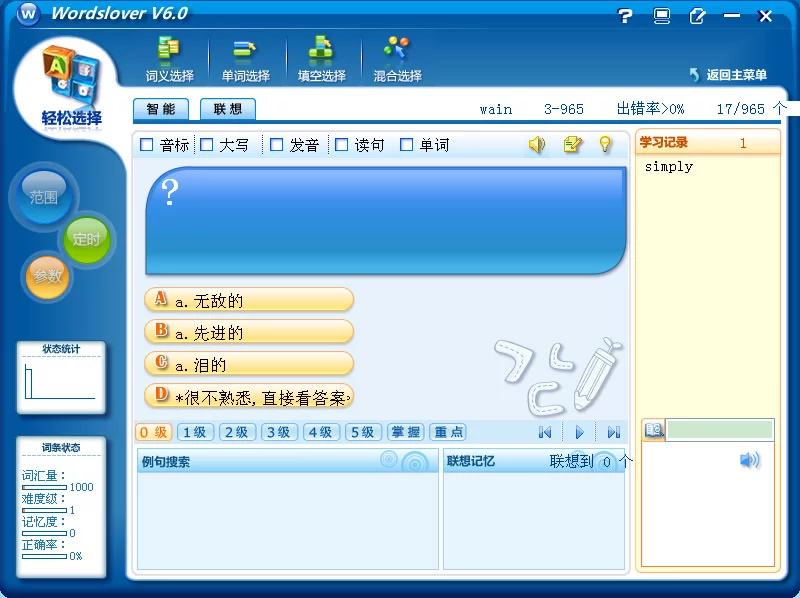Click the edit note icon in title bar

point(697,16)
